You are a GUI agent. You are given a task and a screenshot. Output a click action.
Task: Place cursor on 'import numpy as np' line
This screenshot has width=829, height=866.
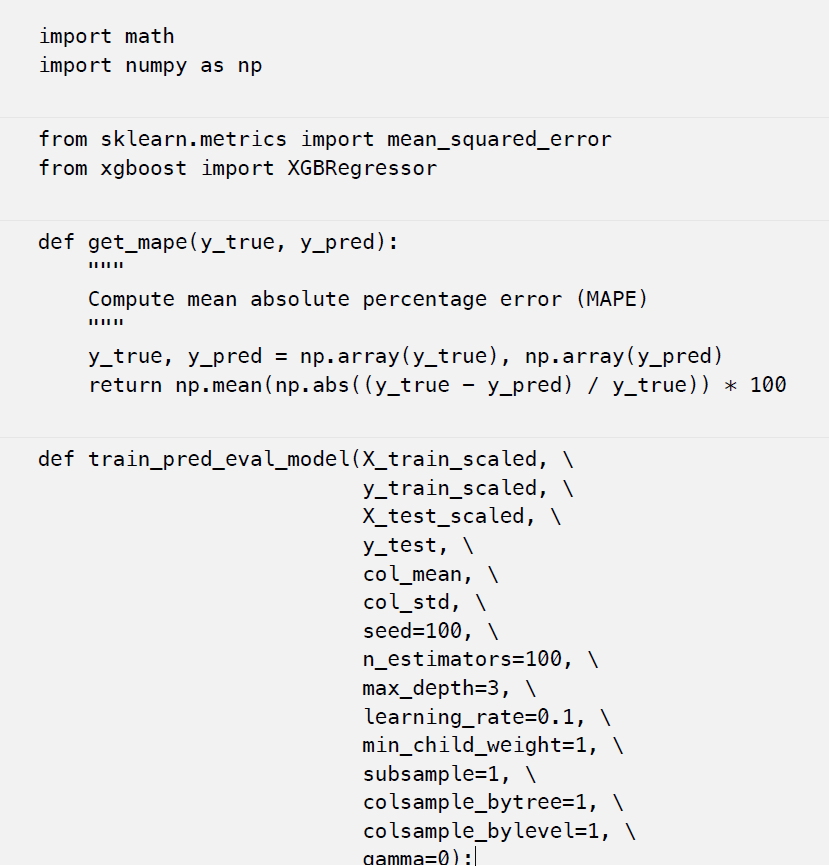click(x=150, y=66)
